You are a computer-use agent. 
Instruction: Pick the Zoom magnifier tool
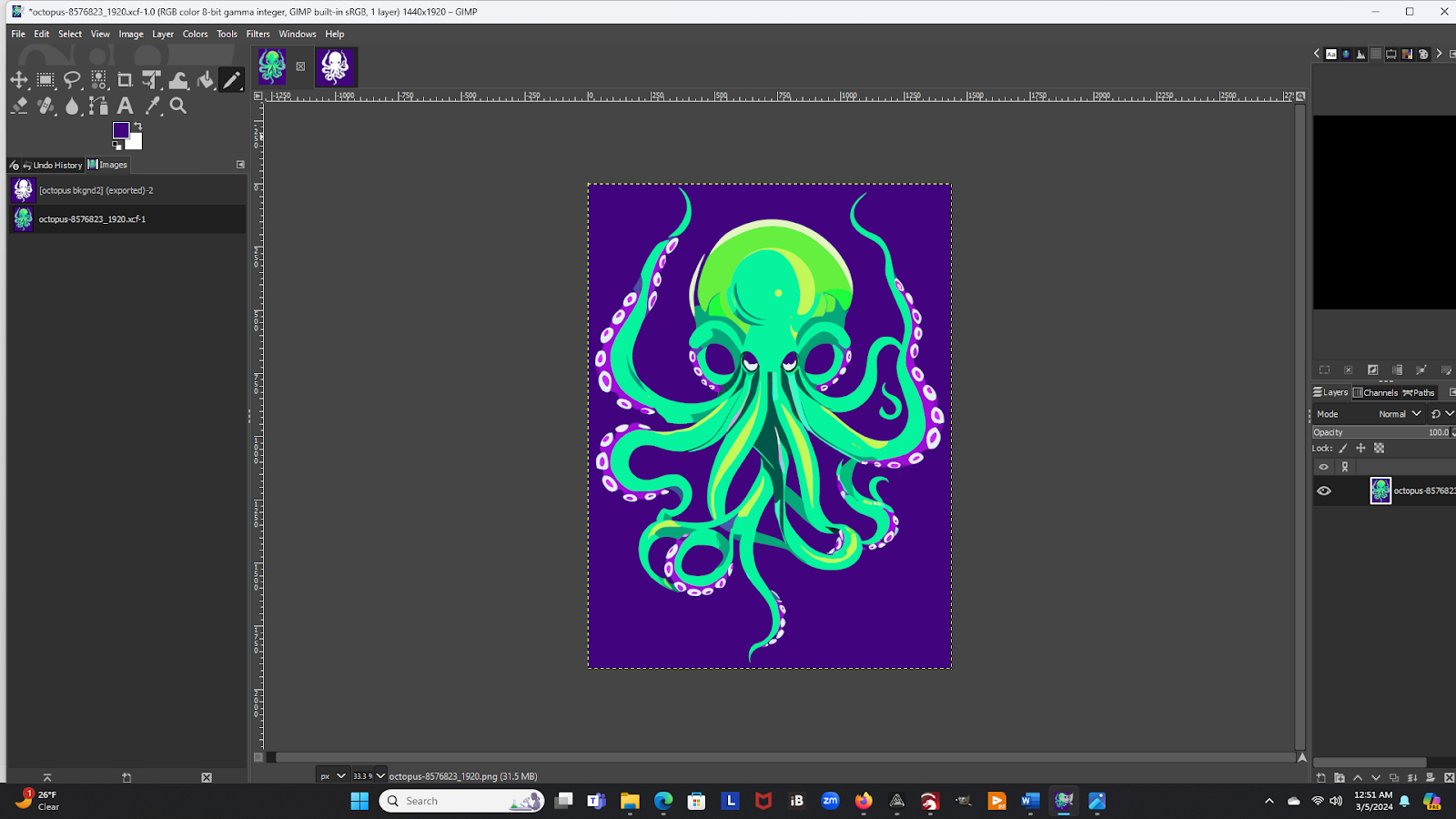(x=178, y=106)
